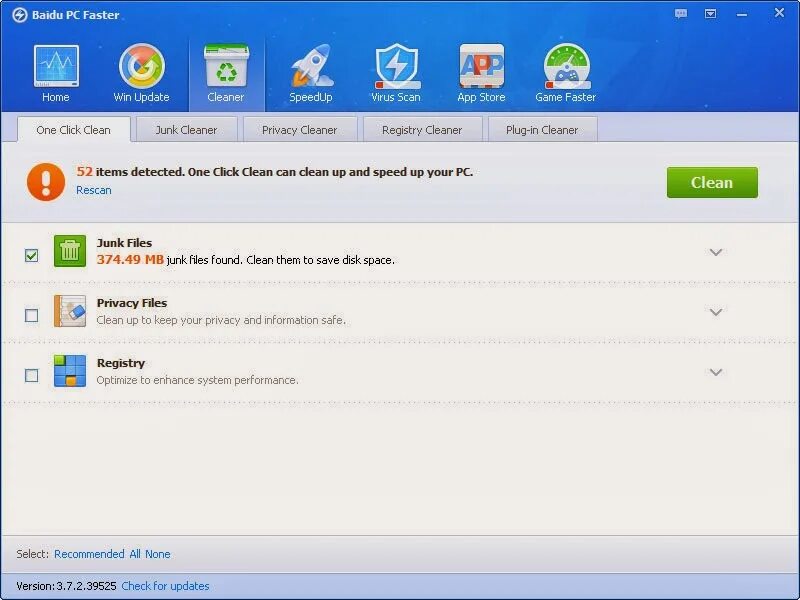The height and width of the screenshot is (600, 800).
Task: Open the title bar dropdown menu icon
Action: coord(710,14)
